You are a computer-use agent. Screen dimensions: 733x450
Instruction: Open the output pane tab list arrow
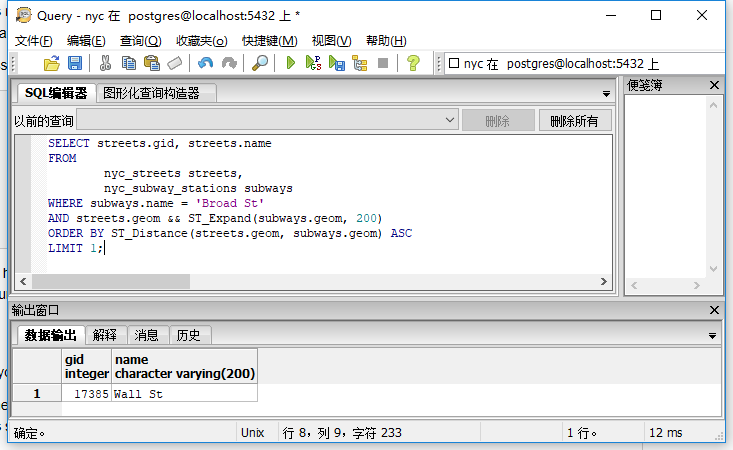coord(712,336)
